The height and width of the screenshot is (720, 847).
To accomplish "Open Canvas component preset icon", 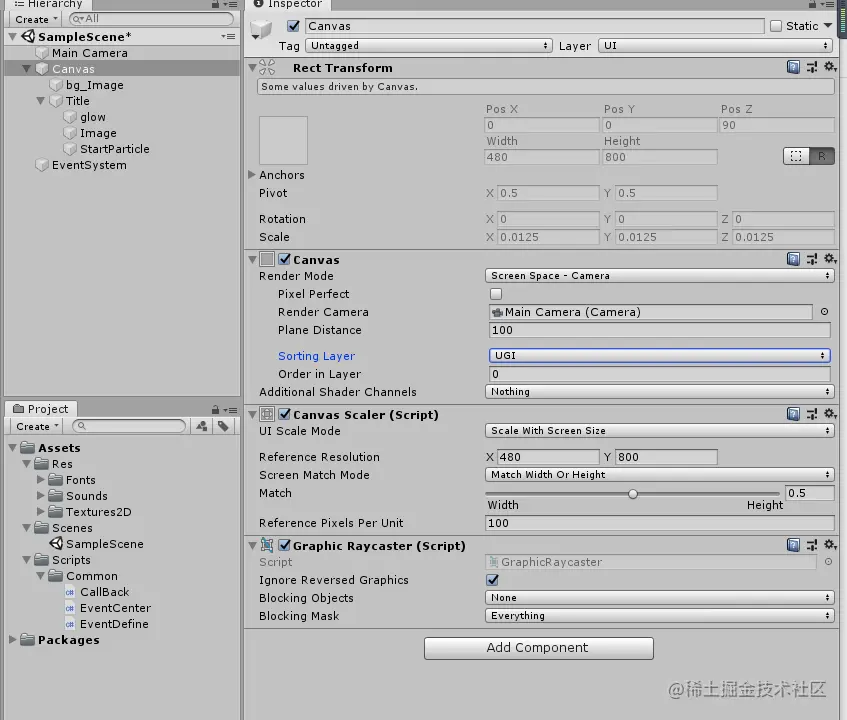I will 812,259.
